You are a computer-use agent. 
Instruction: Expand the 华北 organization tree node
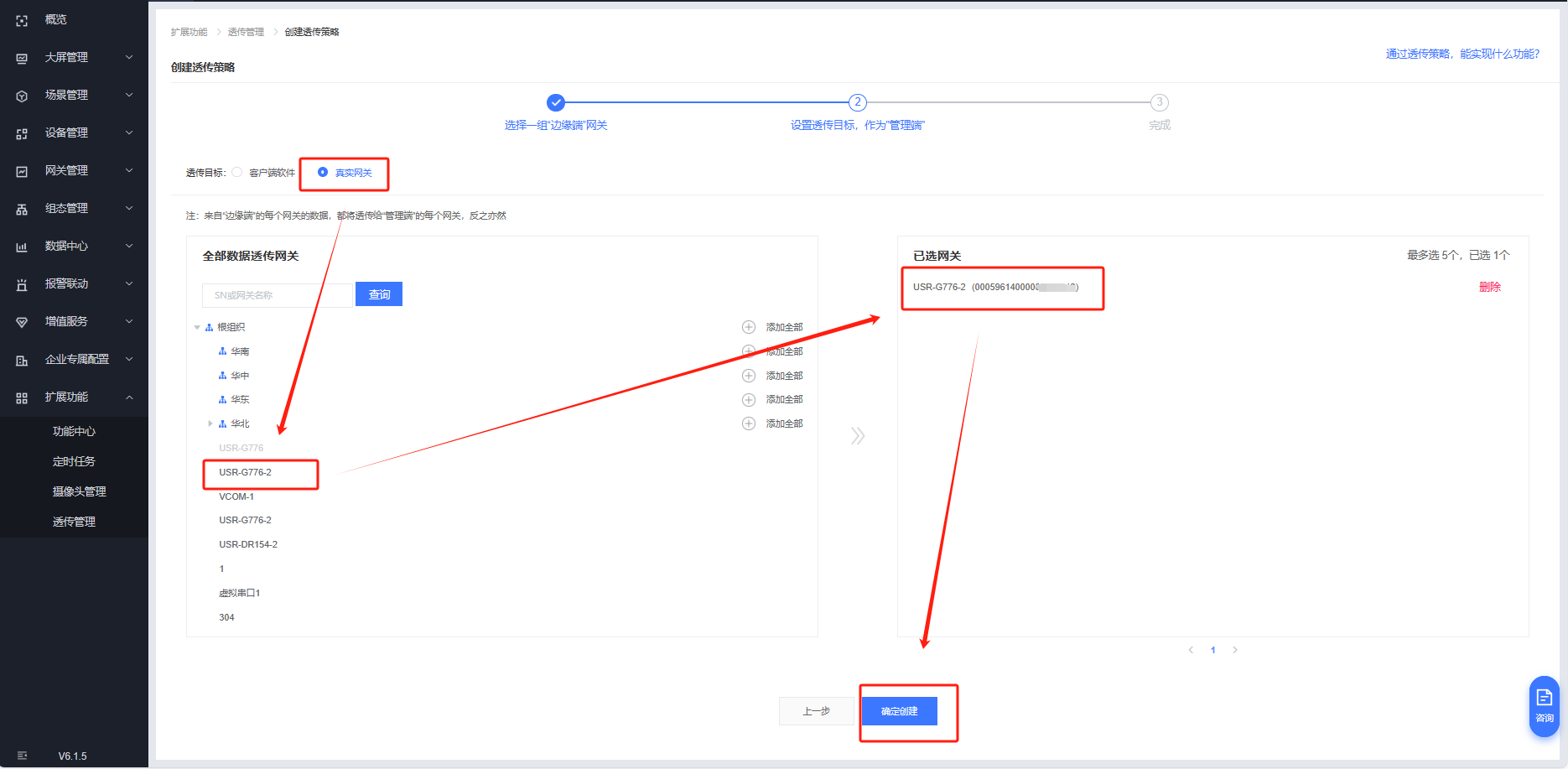(210, 423)
